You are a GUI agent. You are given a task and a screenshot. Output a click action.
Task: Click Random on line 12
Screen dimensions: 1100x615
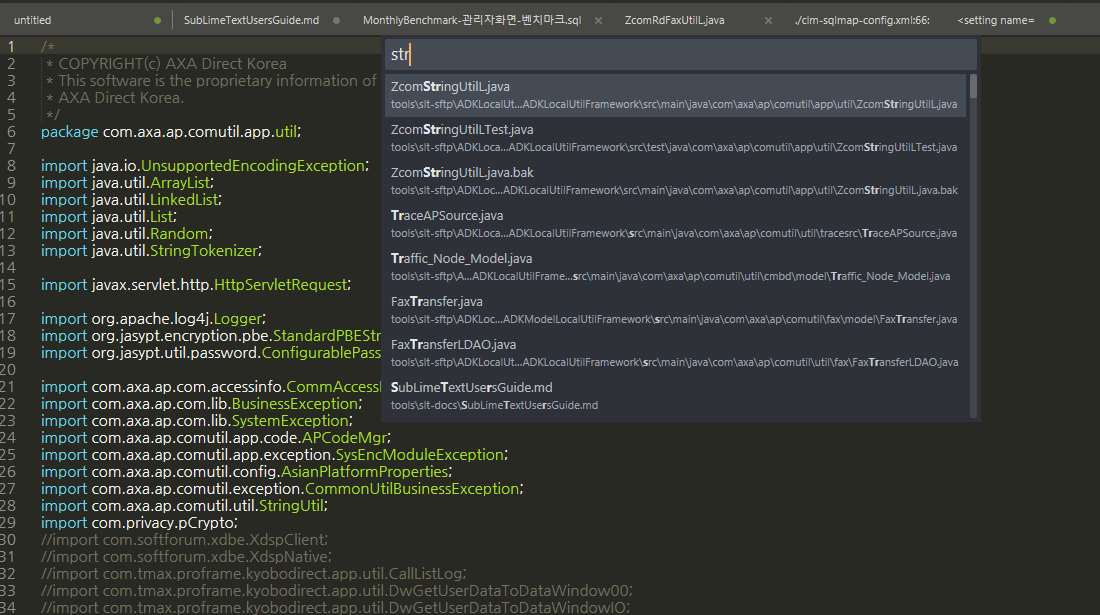click(x=179, y=234)
